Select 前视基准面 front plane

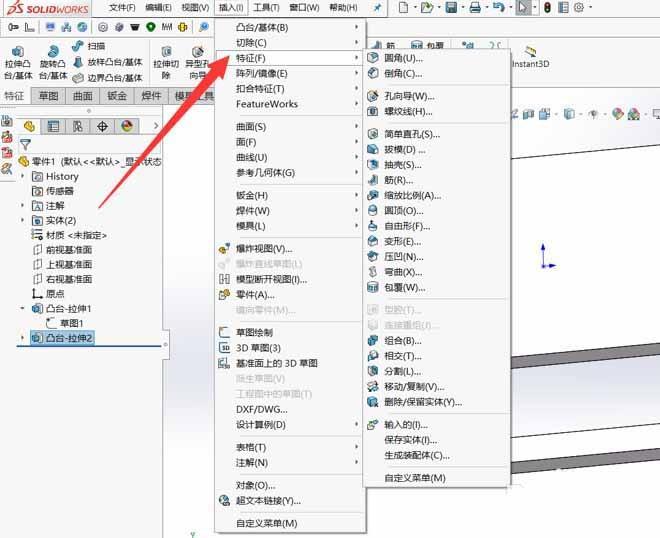63,250
